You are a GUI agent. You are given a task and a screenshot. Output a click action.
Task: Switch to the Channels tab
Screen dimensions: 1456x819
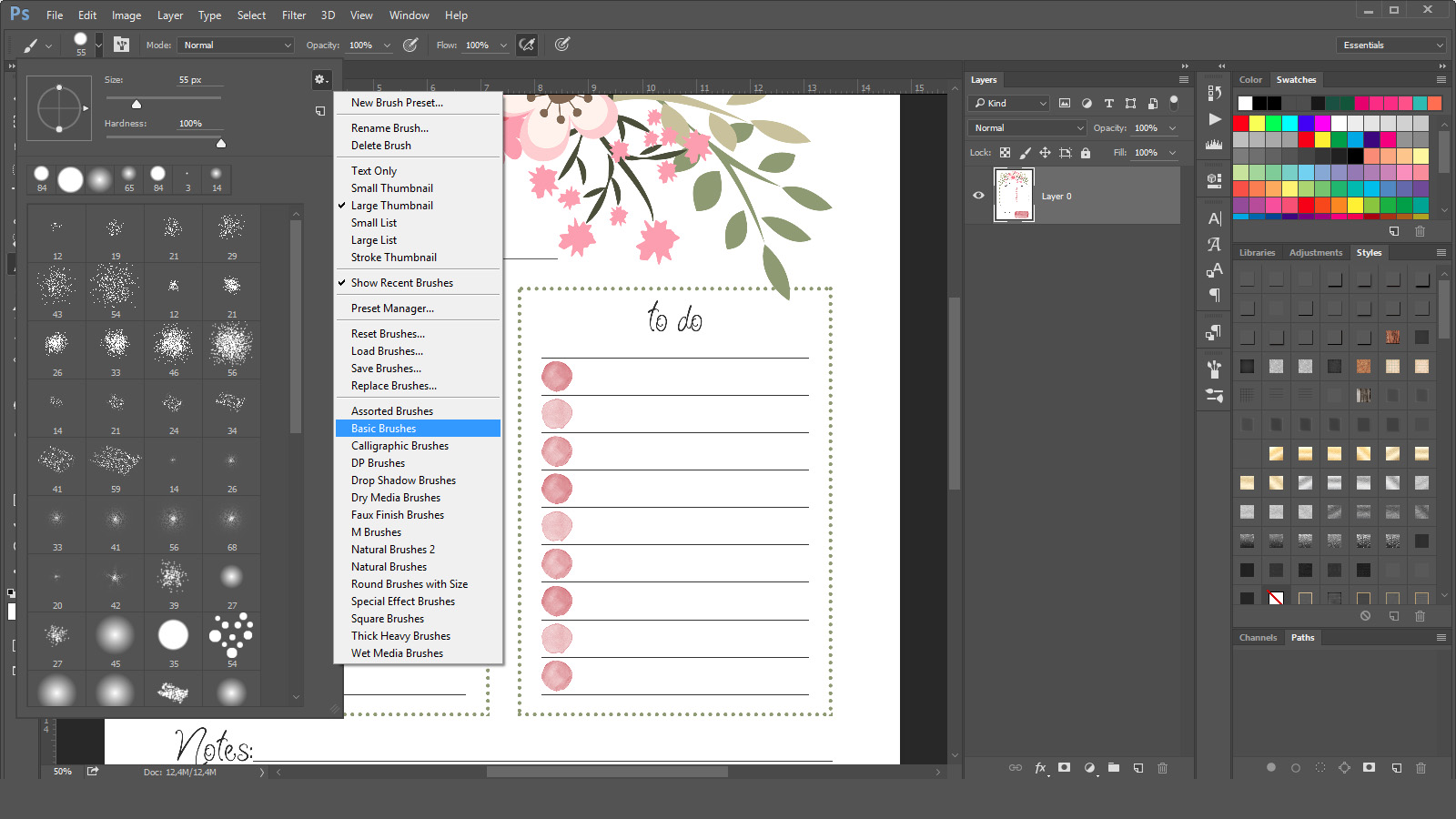1258,638
